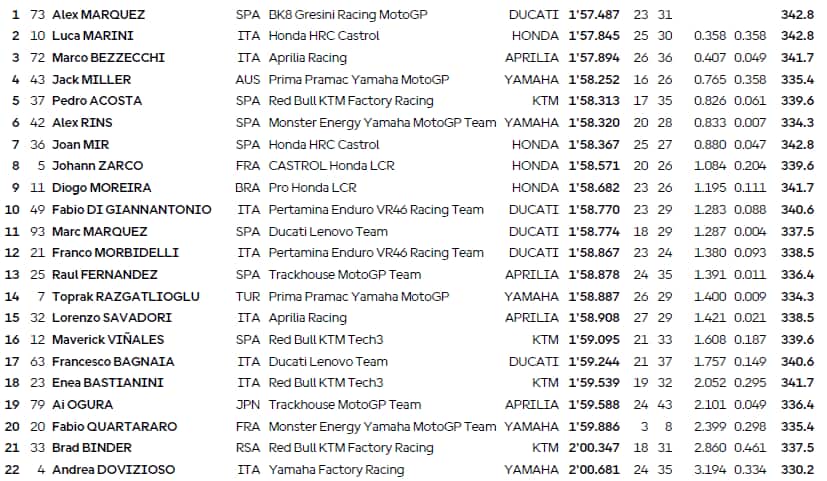Image resolution: width=827 pixels, height=481 pixels.
Task: Click Marco BEZZECCHI rider name
Action: tap(108, 58)
